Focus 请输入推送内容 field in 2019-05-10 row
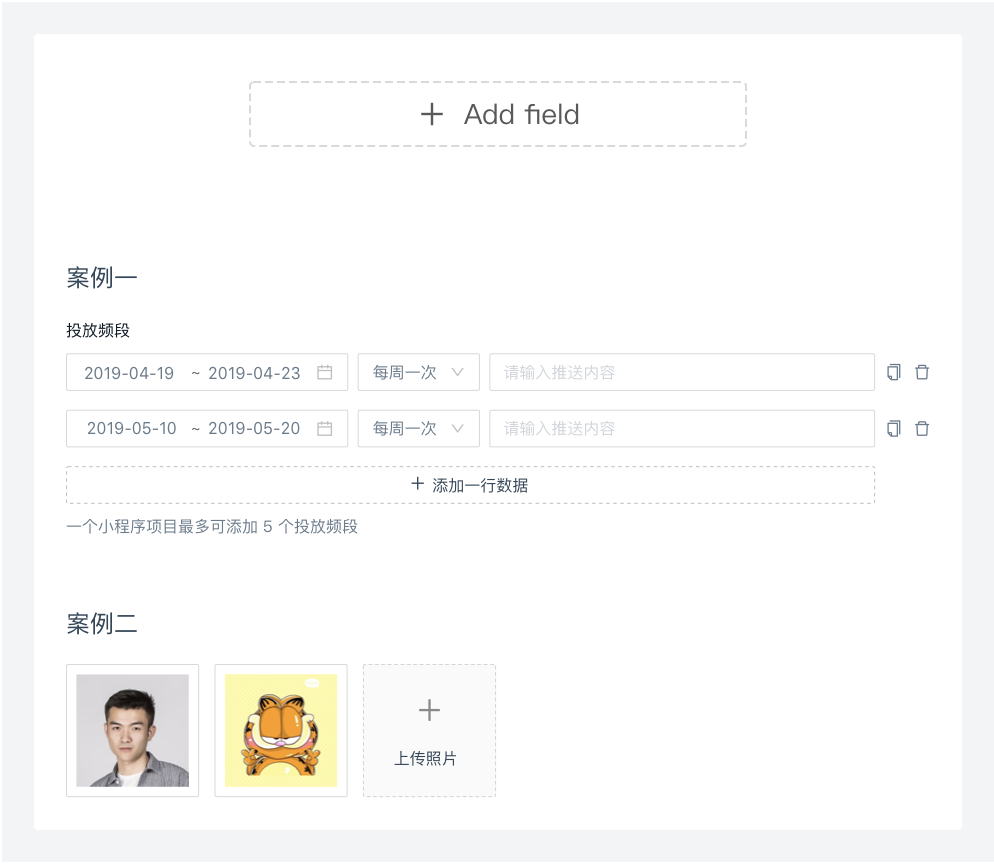The height and width of the screenshot is (864, 994). pyautogui.click(x=682, y=429)
